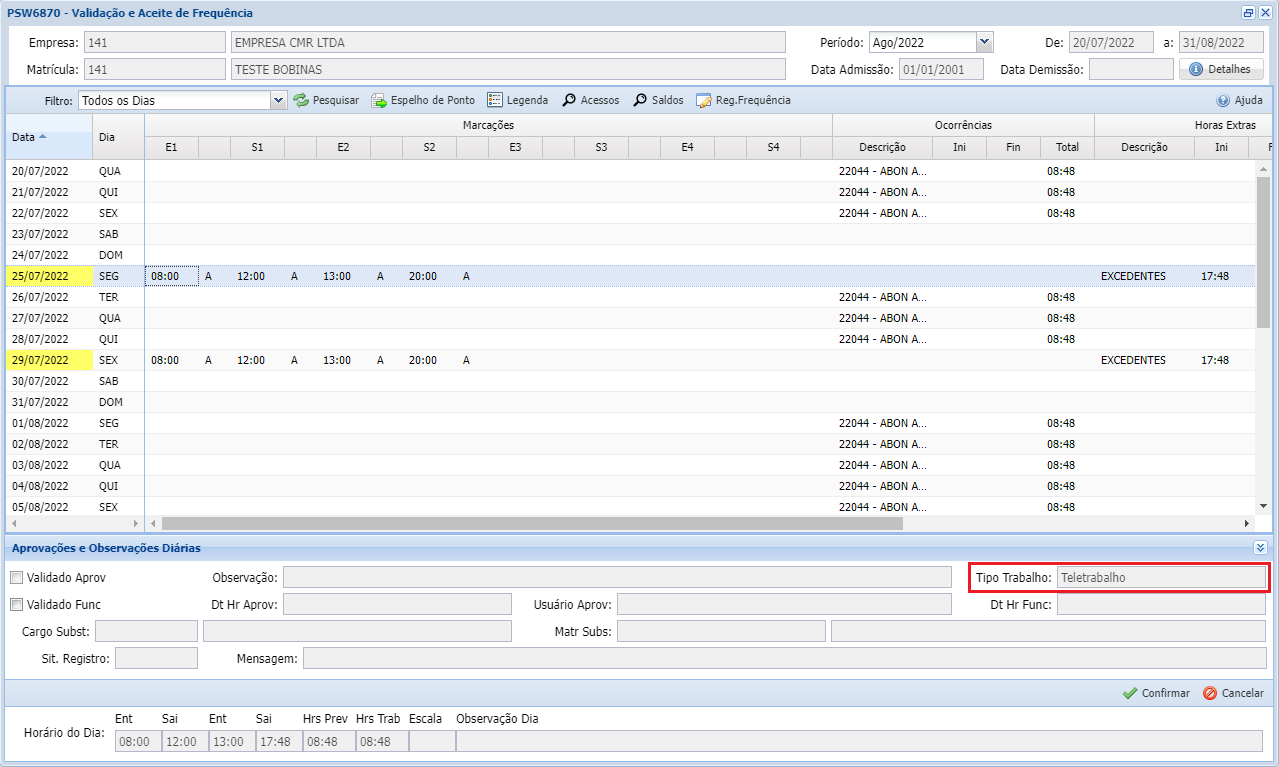The image size is (1279, 767).
Task: Click the 08:00 E1 cell on 25/07/2022
Action: pyautogui.click(x=171, y=276)
